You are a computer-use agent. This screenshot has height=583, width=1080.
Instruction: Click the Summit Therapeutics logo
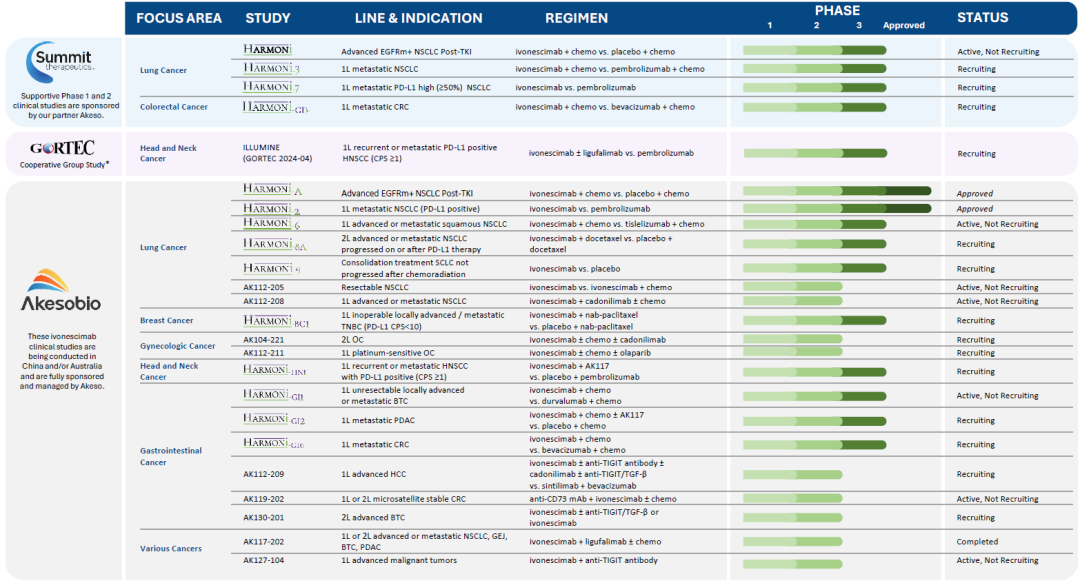pyautogui.click(x=60, y=63)
